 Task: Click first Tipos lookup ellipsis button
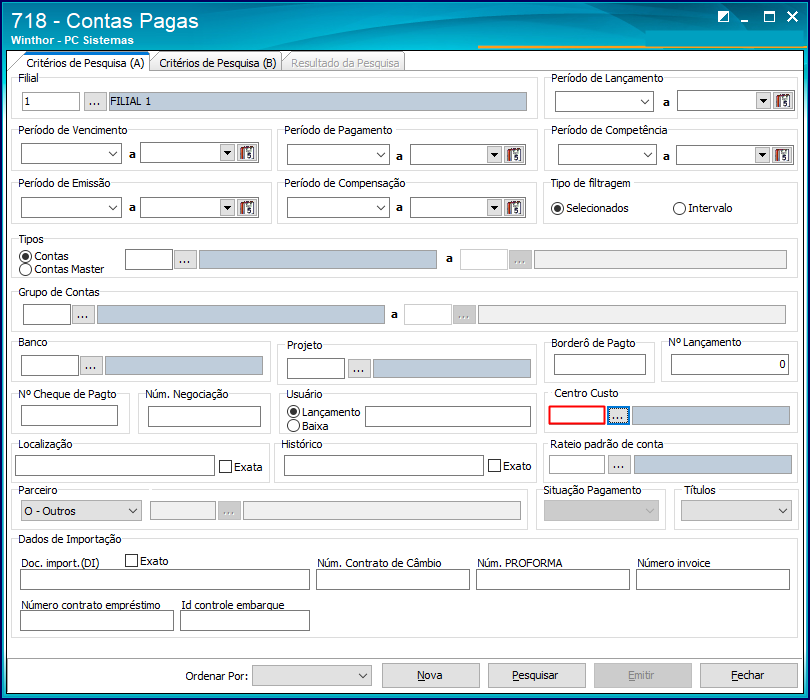(x=185, y=259)
